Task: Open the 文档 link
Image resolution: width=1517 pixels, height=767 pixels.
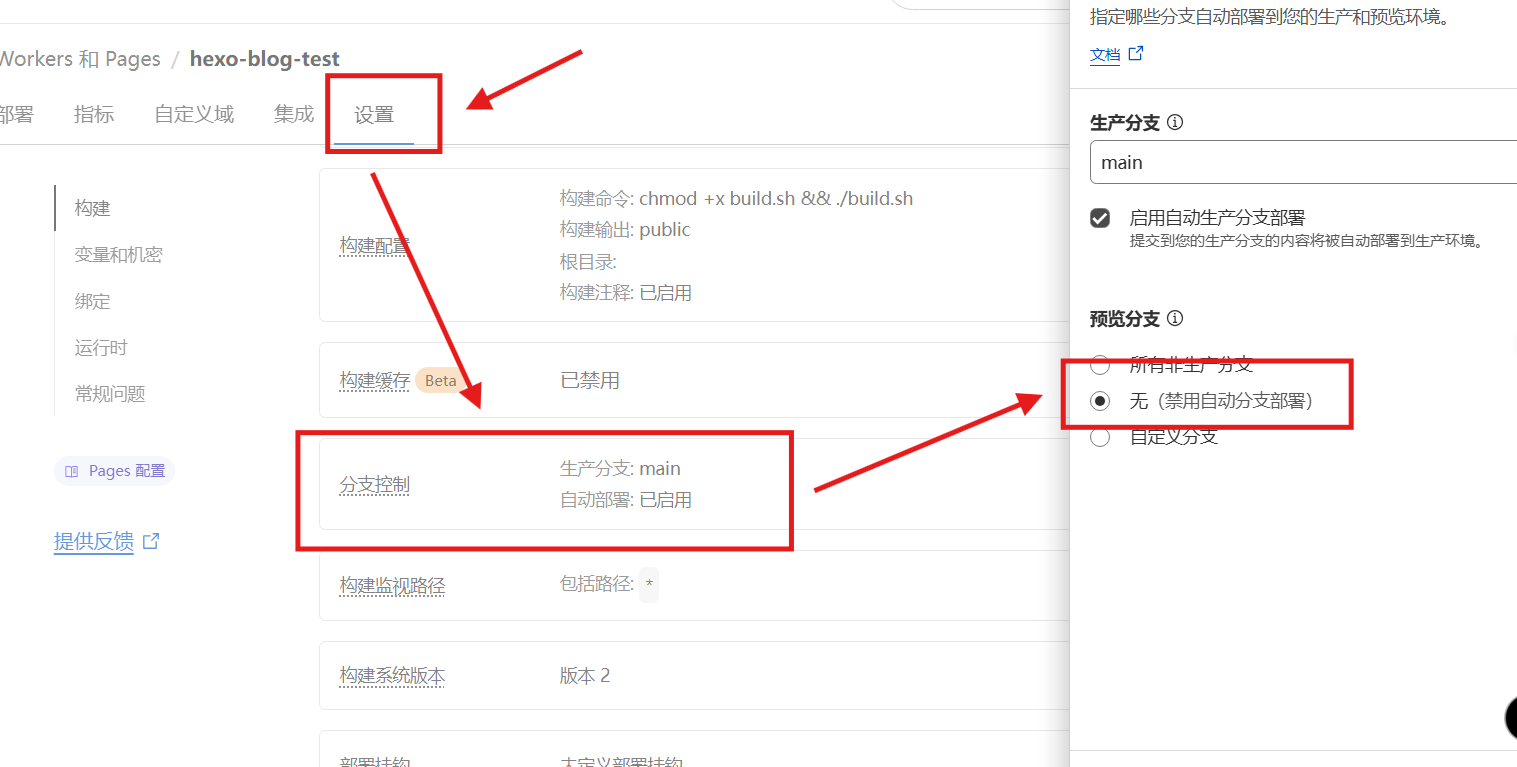Action: pos(1105,55)
